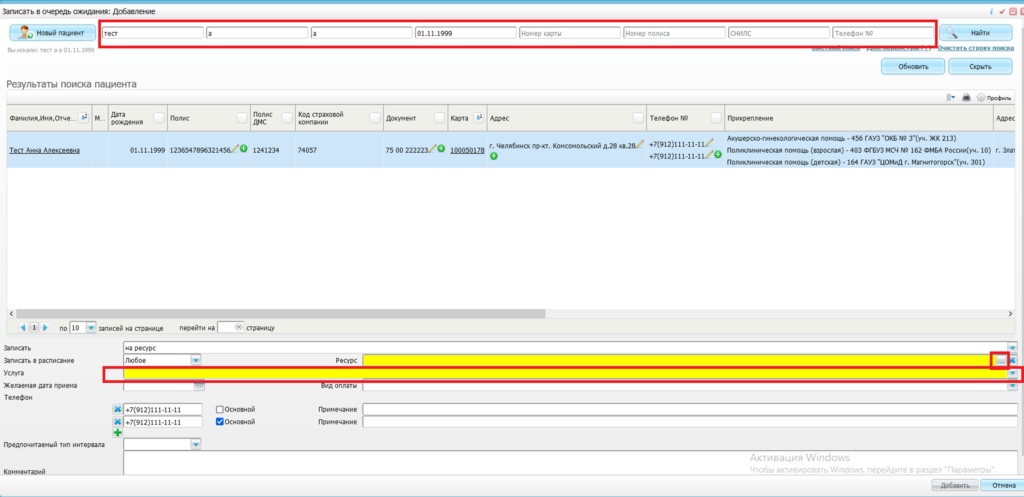This screenshot has height=497, width=1024.
Task: Edit document 75 00 222223 pencil icon
Action: (432, 148)
